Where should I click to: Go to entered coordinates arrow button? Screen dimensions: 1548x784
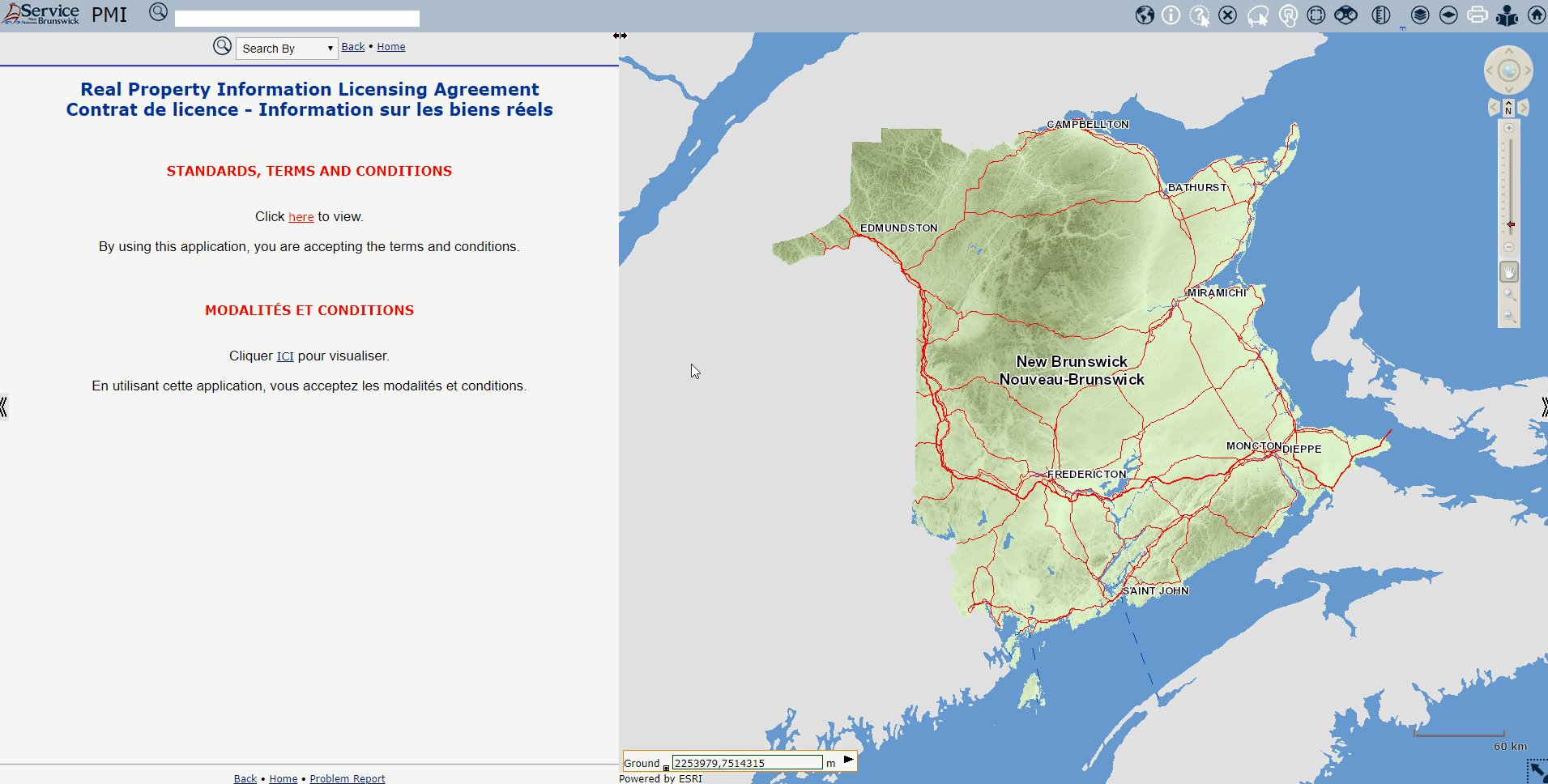click(x=848, y=760)
